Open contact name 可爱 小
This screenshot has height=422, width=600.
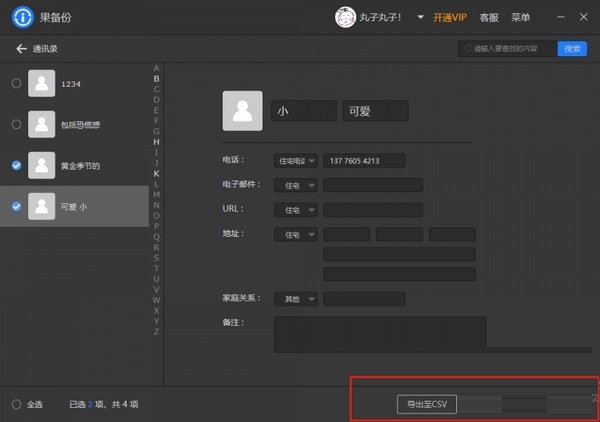click(x=74, y=207)
